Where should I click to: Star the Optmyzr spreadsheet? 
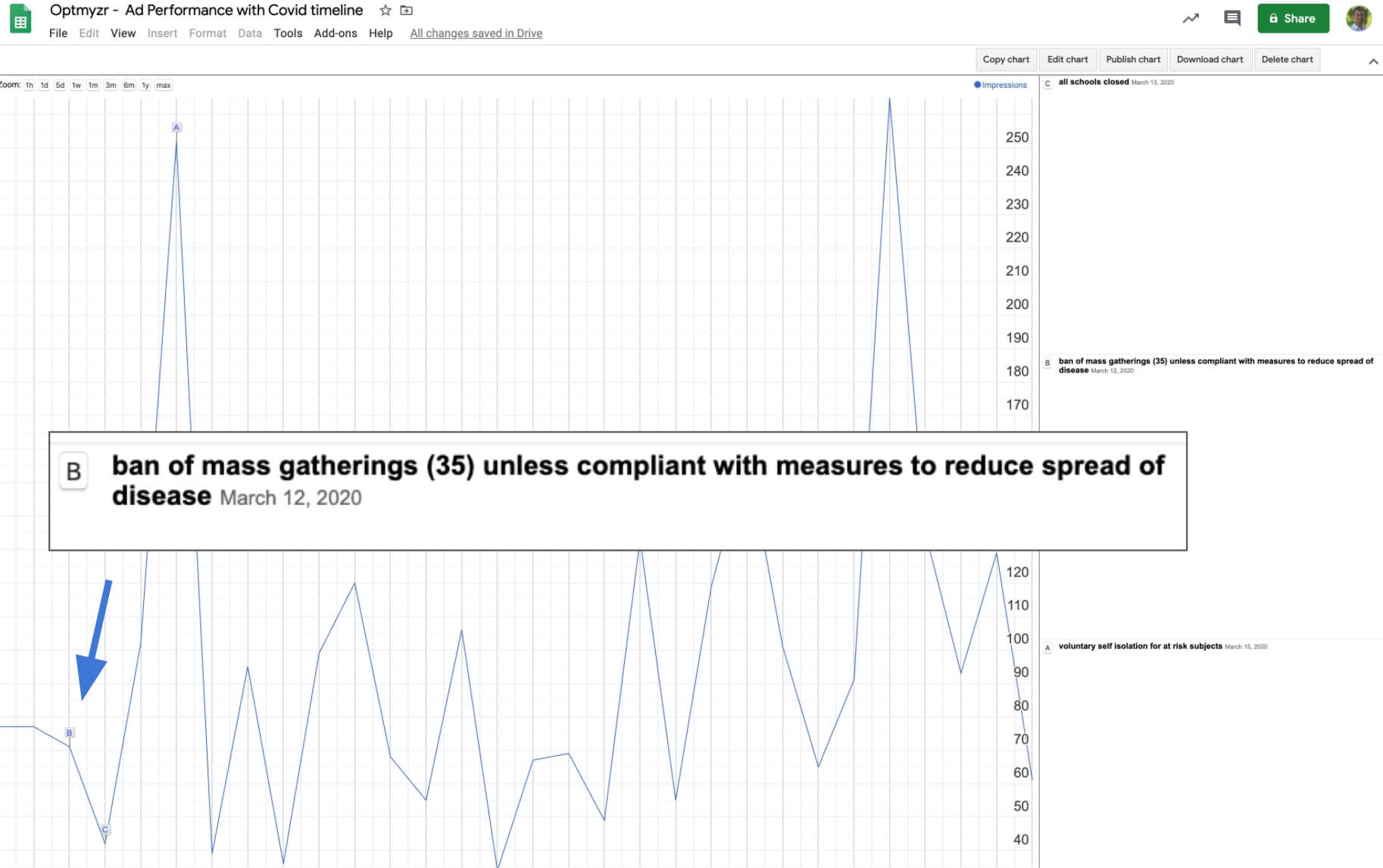click(x=386, y=11)
